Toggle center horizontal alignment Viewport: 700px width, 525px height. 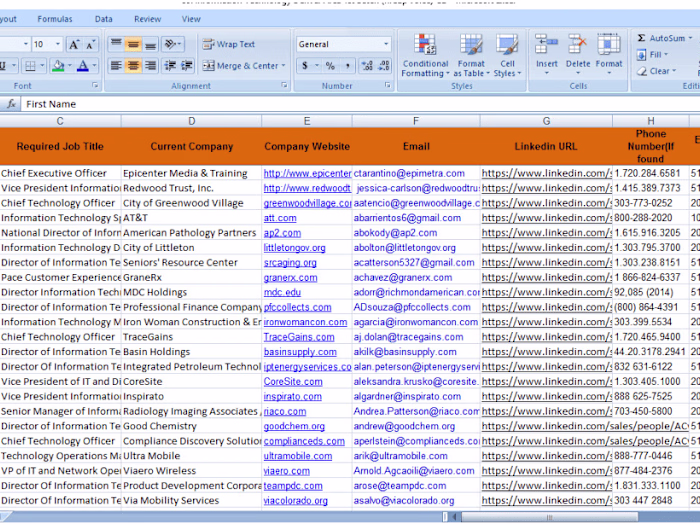[x=133, y=66]
